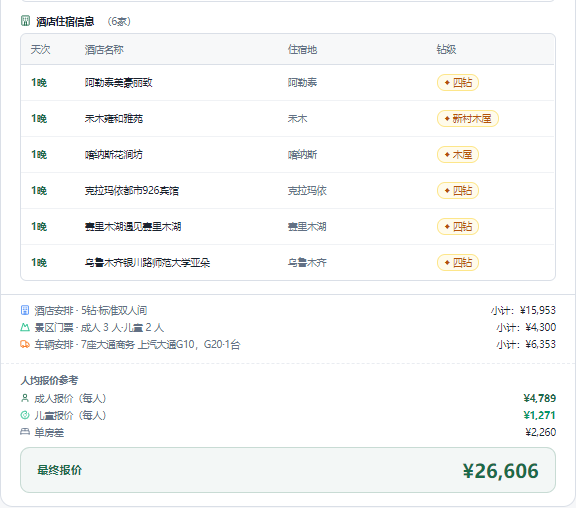Click the 钻级 column header
This screenshot has height=508, width=576.
pyautogui.click(x=446, y=49)
